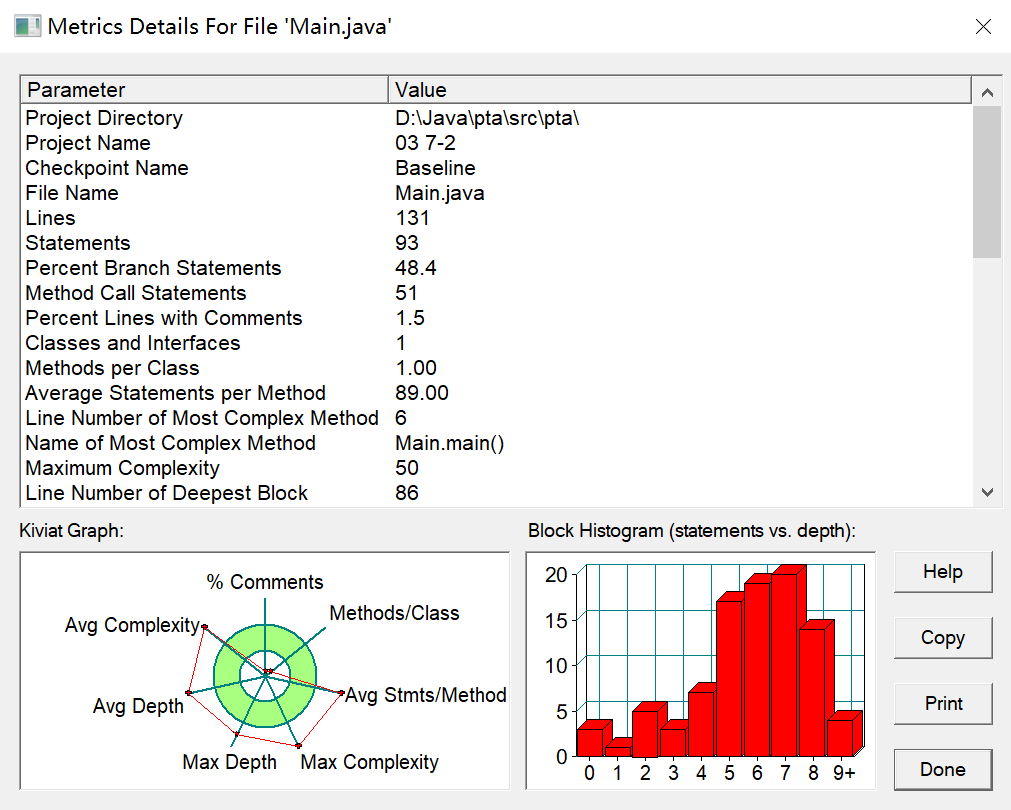Viewport: 1011px width, 810px height.
Task: Select the 'Average Statements per Method' row
Action: (x=496, y=393)
